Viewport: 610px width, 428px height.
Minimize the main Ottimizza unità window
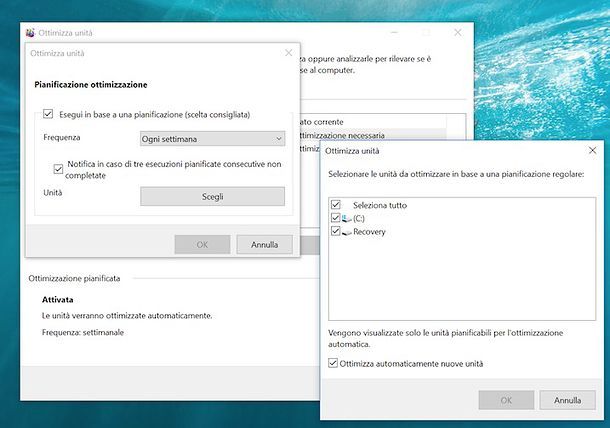coord(394,33)
